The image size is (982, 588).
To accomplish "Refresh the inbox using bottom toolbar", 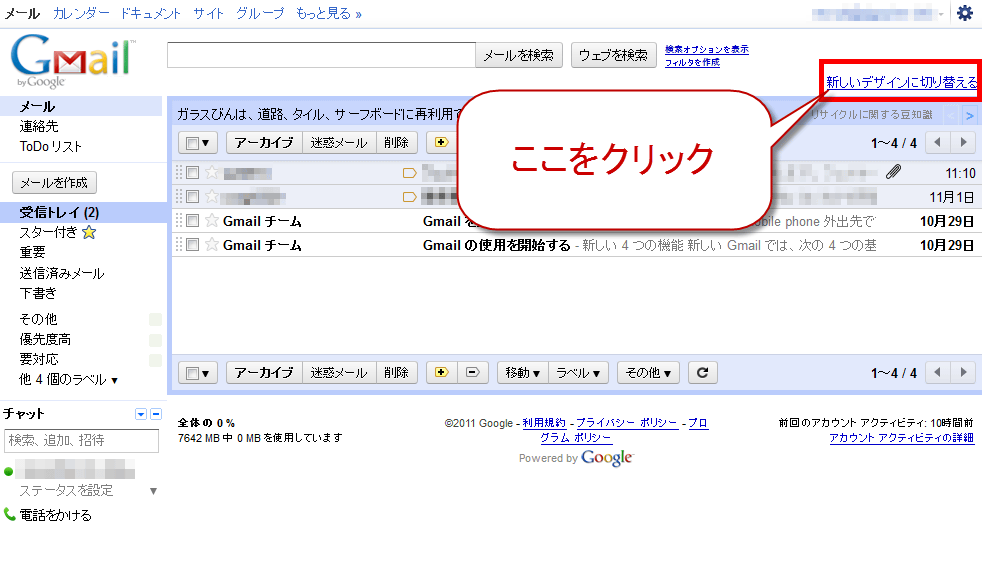I will [x=703, y=373].
